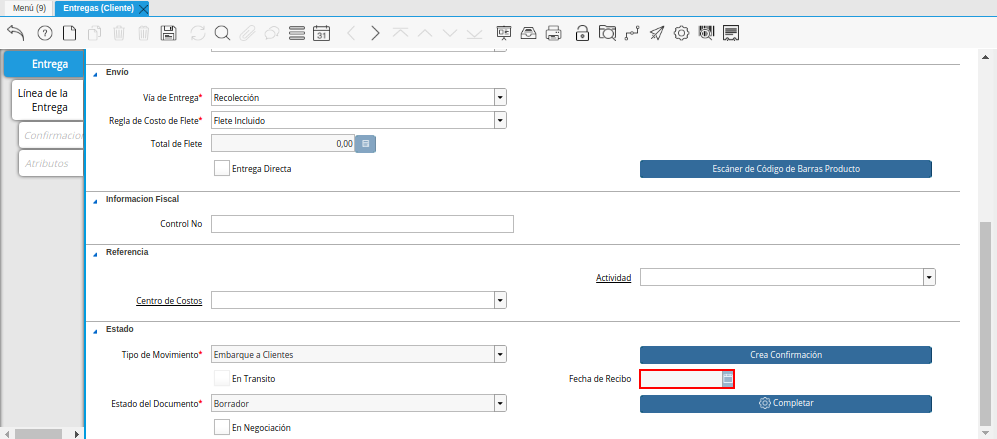Click the save (floppy disk) icon
The image size is (997, 439).
(169, 33)
